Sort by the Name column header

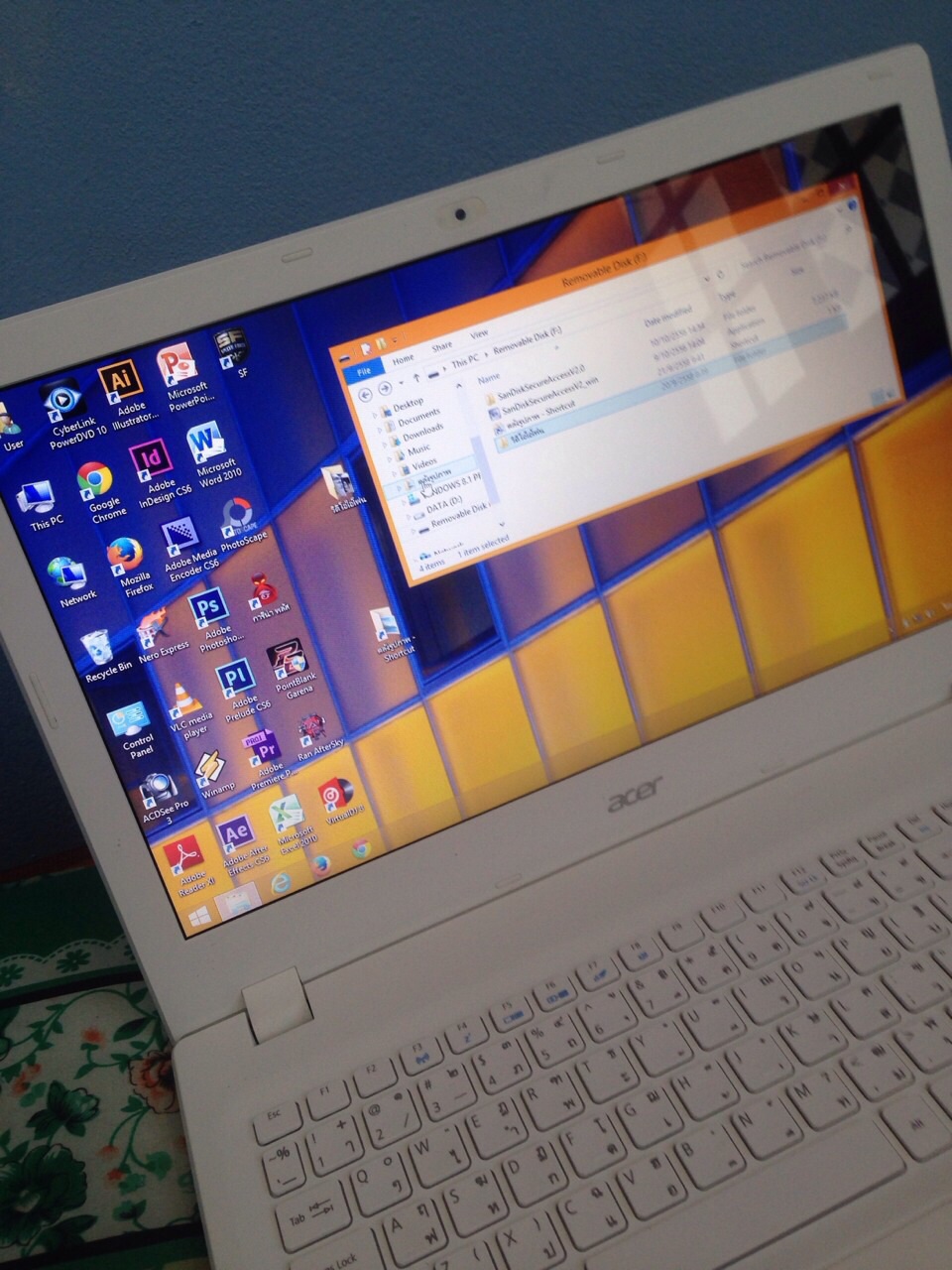488,378
